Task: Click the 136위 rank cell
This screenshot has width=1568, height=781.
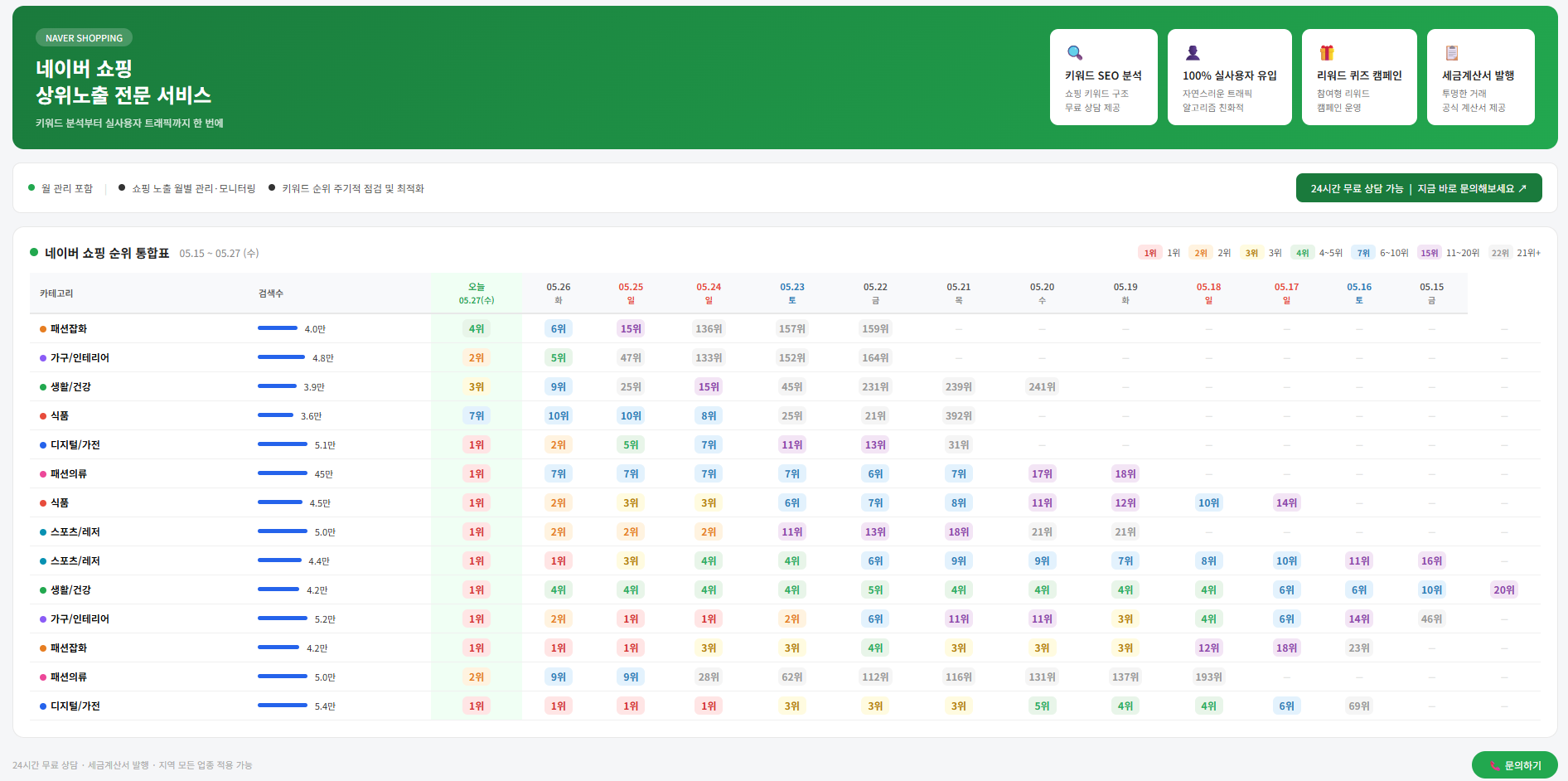Action: click(709, 328)
